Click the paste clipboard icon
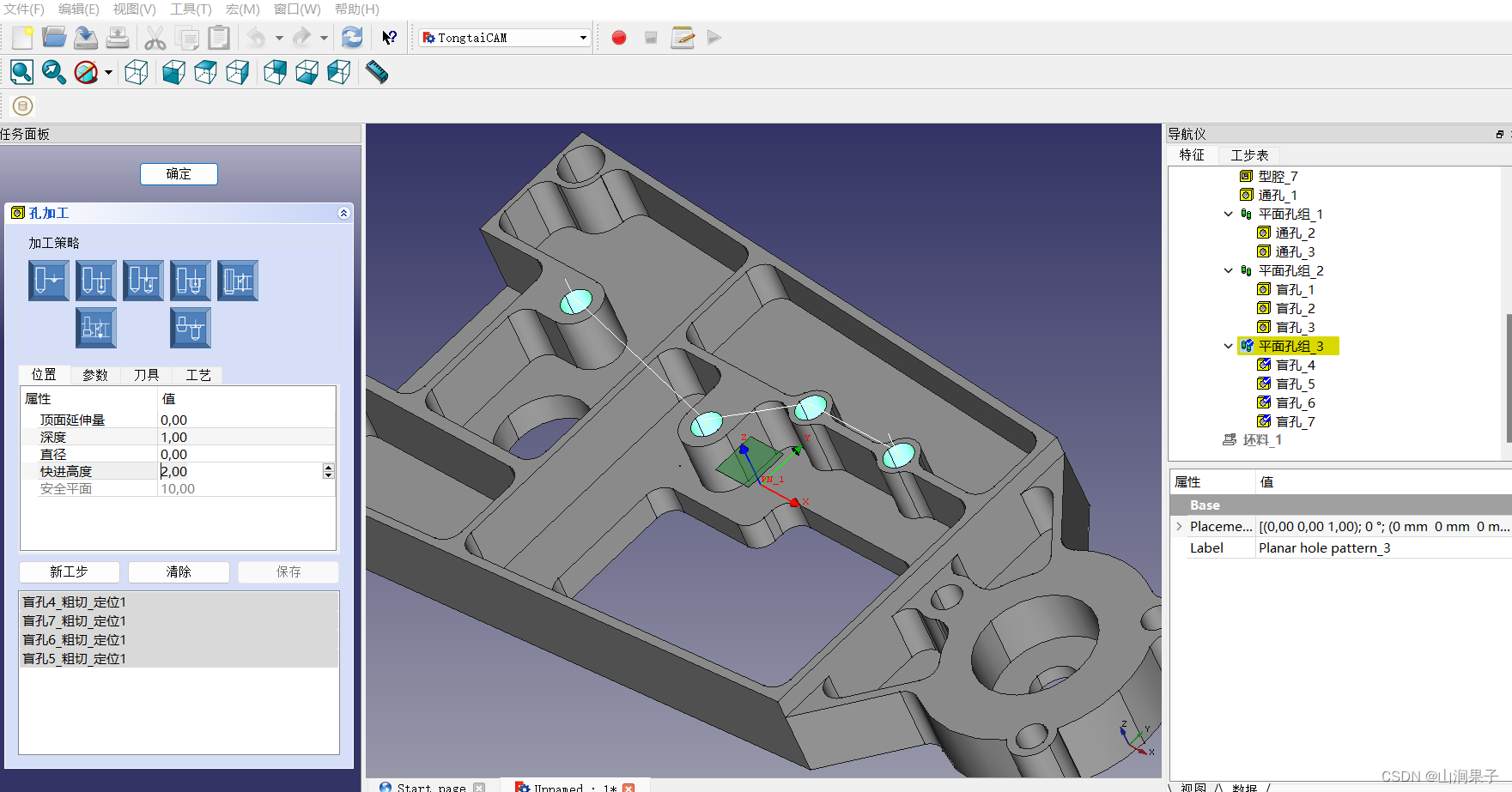This screenshot has height=792, width=1512. click(x=220, y=38)
